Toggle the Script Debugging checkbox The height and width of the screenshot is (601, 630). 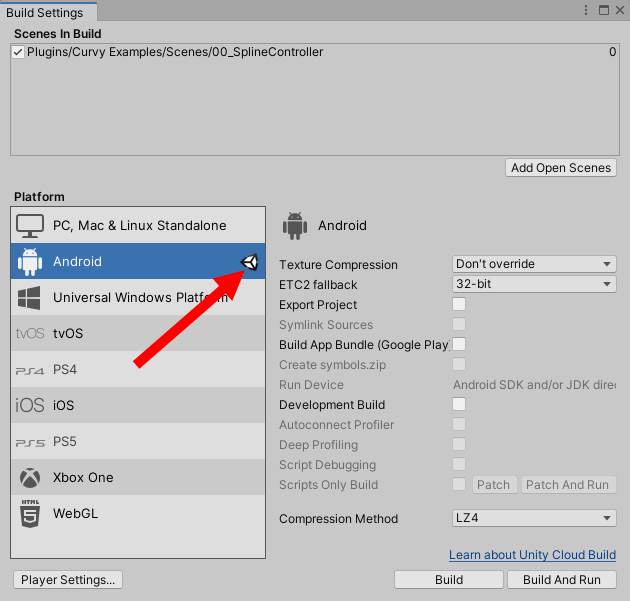click(x=459, y=464)
